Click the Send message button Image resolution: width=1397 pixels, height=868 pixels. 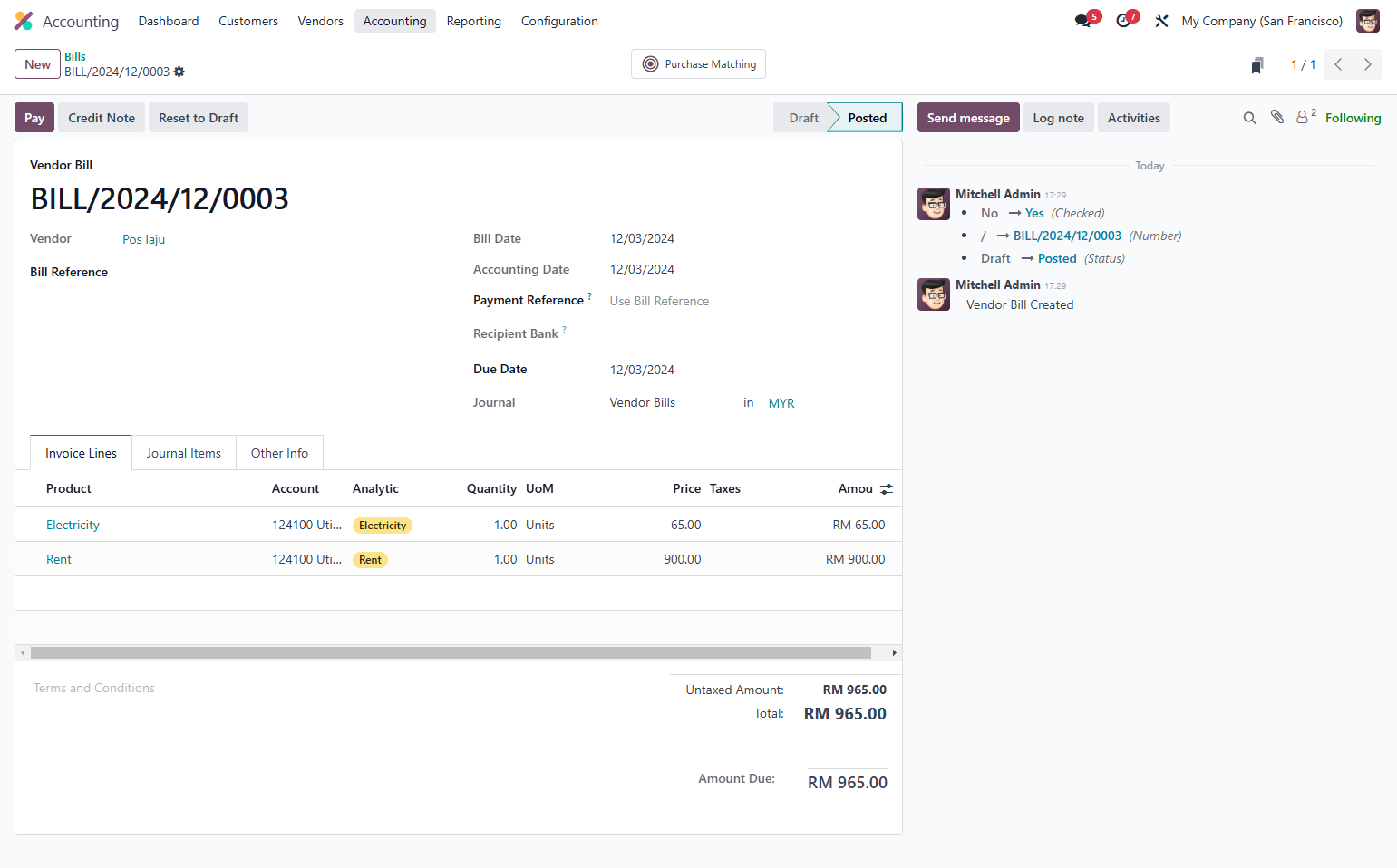click(x=968, y=118)
